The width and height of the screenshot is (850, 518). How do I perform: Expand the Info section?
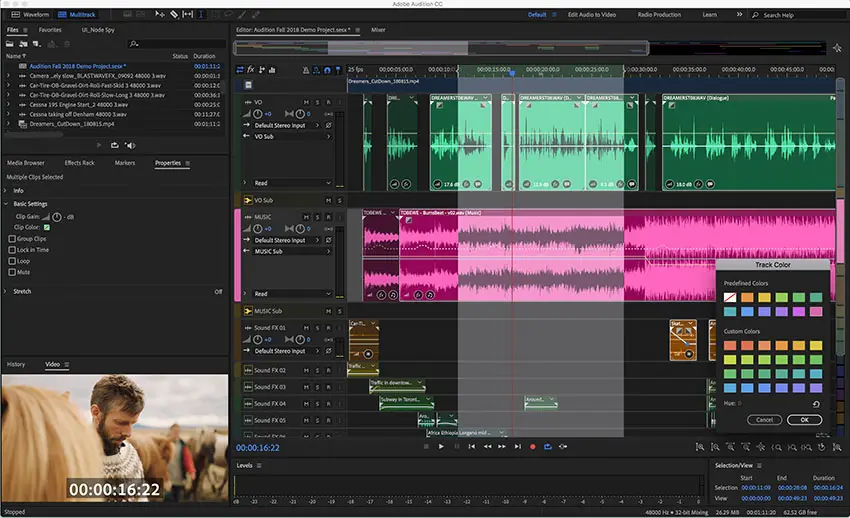(6, 191)
